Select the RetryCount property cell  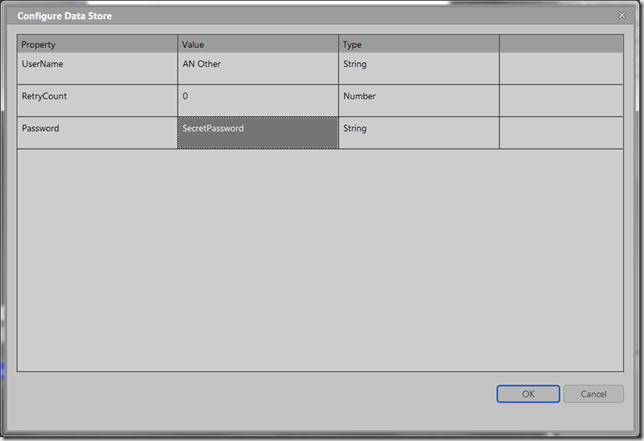pyautogui.click(x=97, y=101)
